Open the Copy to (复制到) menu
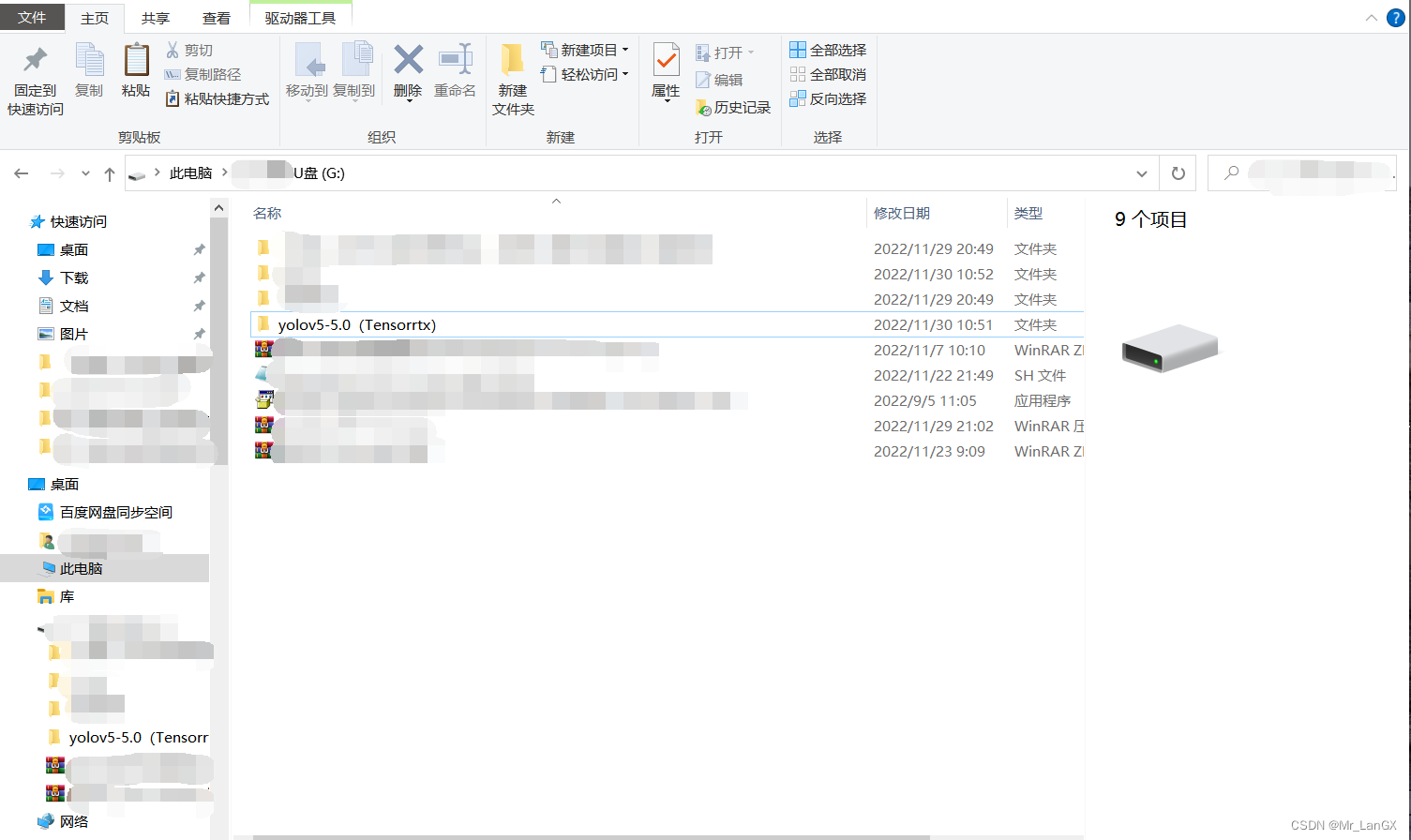 coord(354,71)
